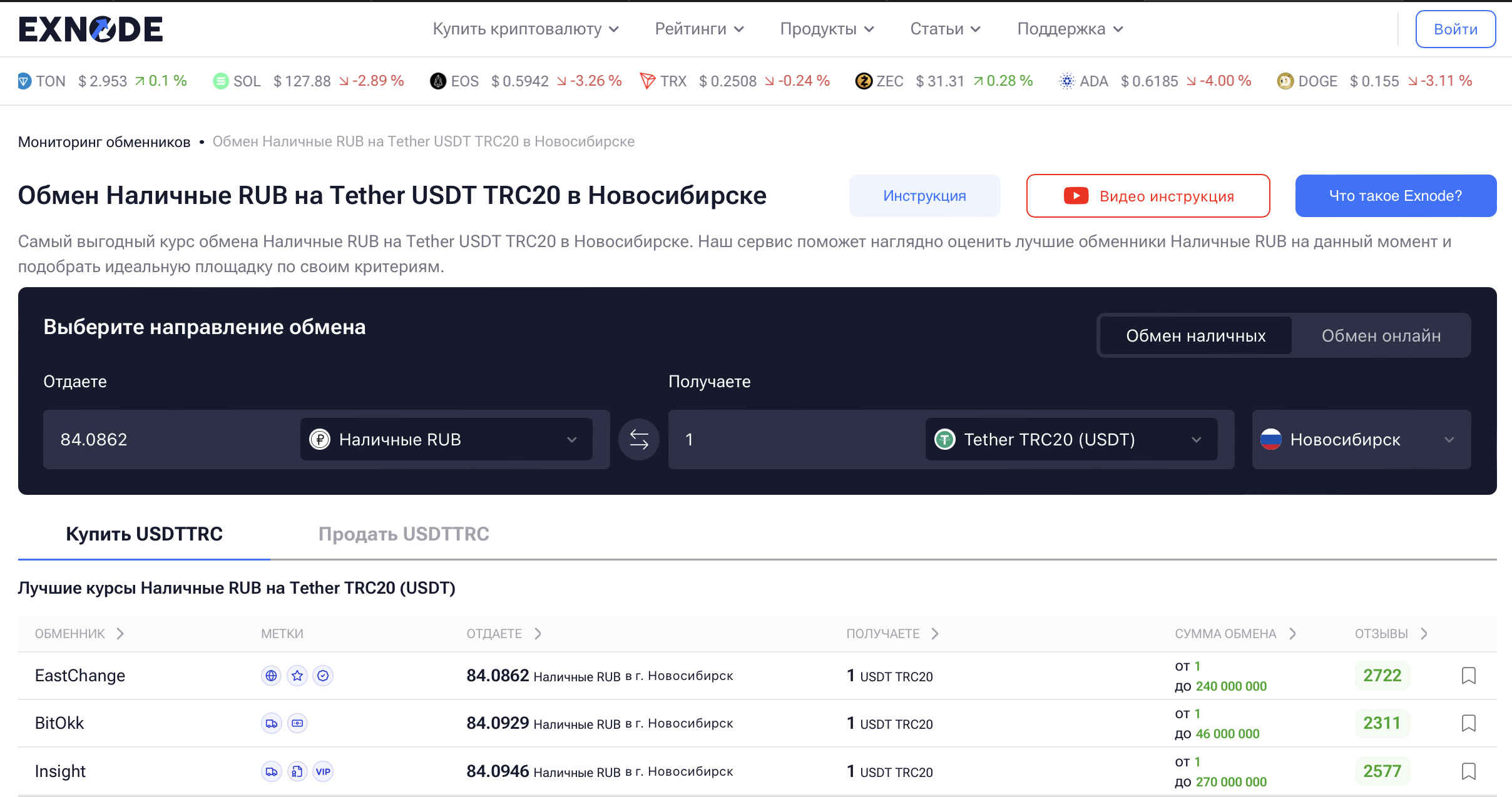1512x797 pixels.
Task: Click the VIP badge icon for Insight
Action: point(323,771)
